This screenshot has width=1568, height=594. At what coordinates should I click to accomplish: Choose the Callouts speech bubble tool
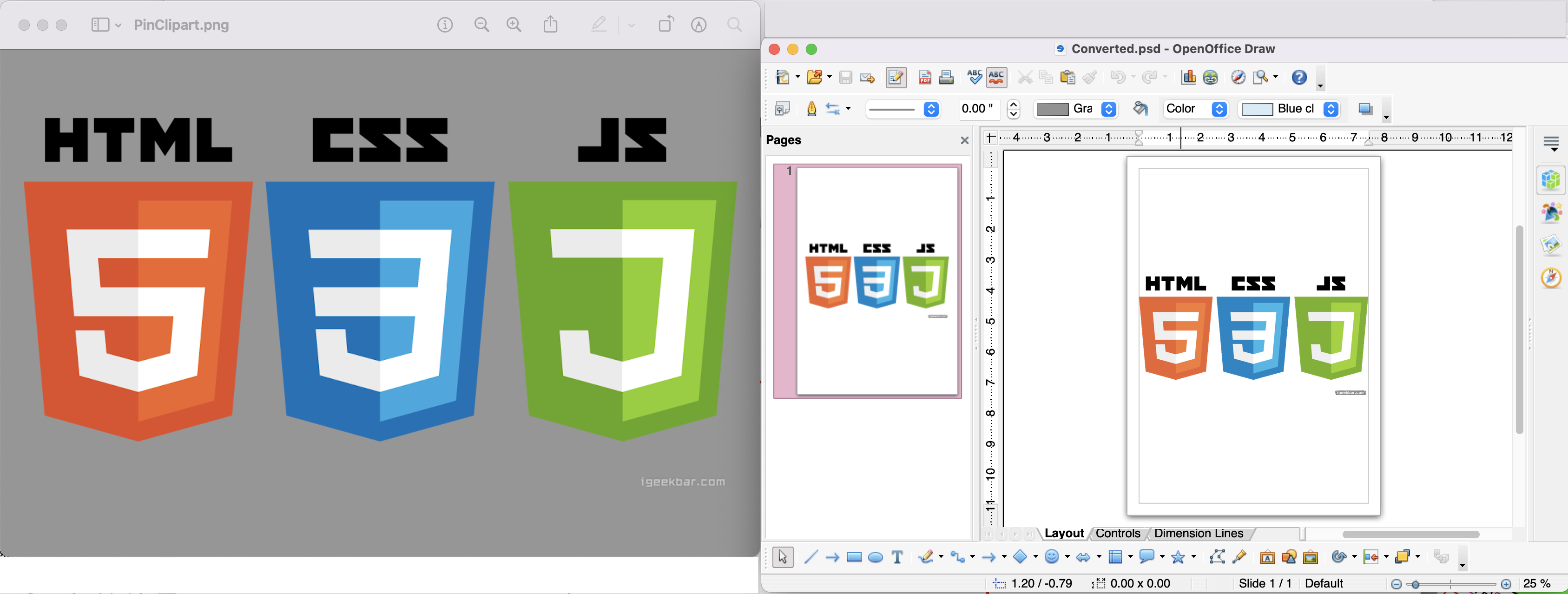pyautogui.click(x=1147, y=556)
